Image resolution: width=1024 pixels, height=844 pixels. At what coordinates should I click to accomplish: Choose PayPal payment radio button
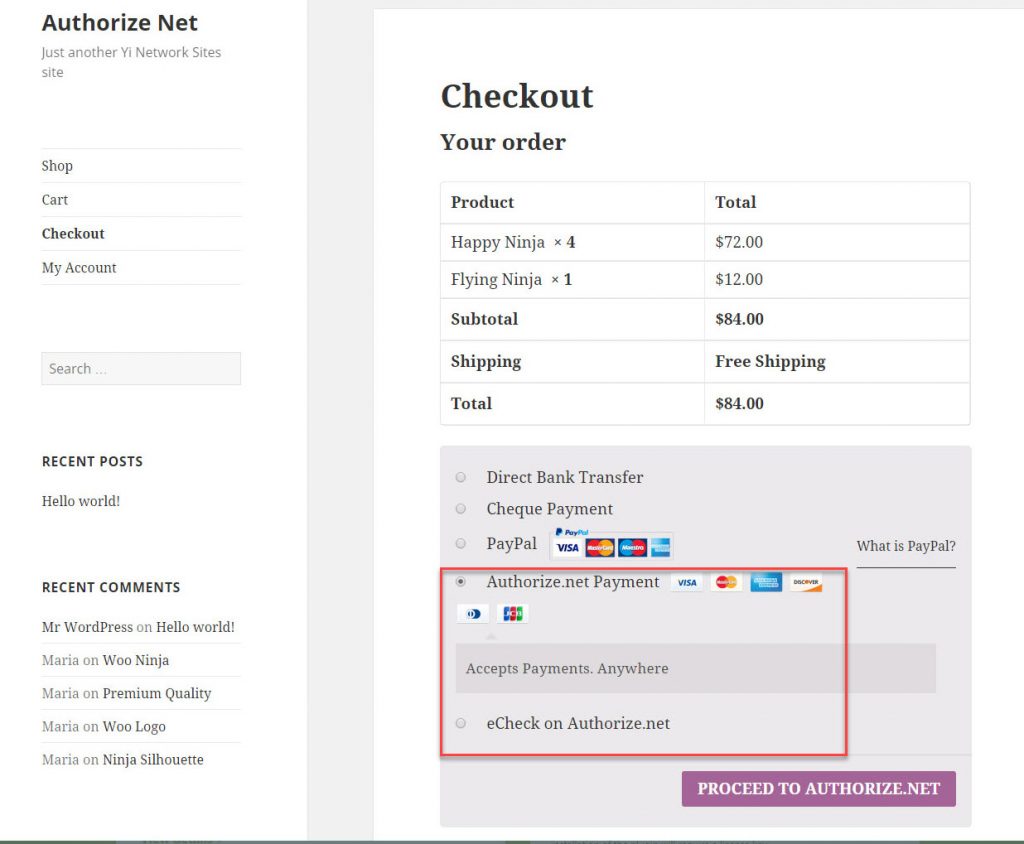(x=460, y=543)
